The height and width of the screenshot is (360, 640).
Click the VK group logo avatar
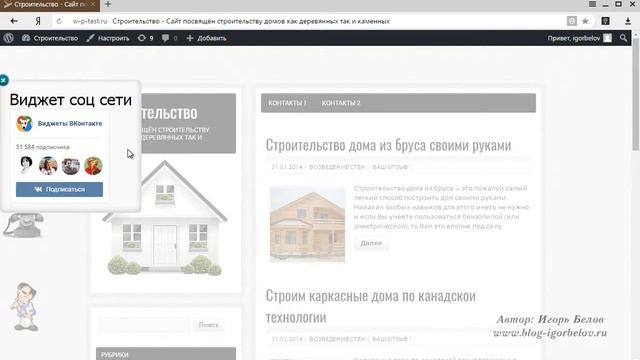(24, 124)
